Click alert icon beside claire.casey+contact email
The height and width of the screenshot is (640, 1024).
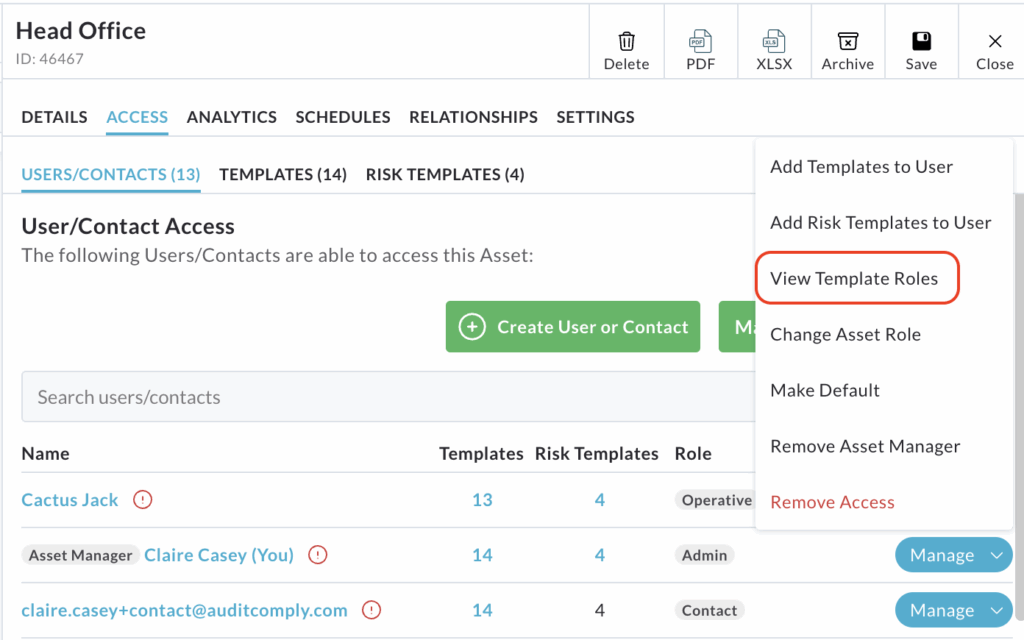tap(371, 610)
